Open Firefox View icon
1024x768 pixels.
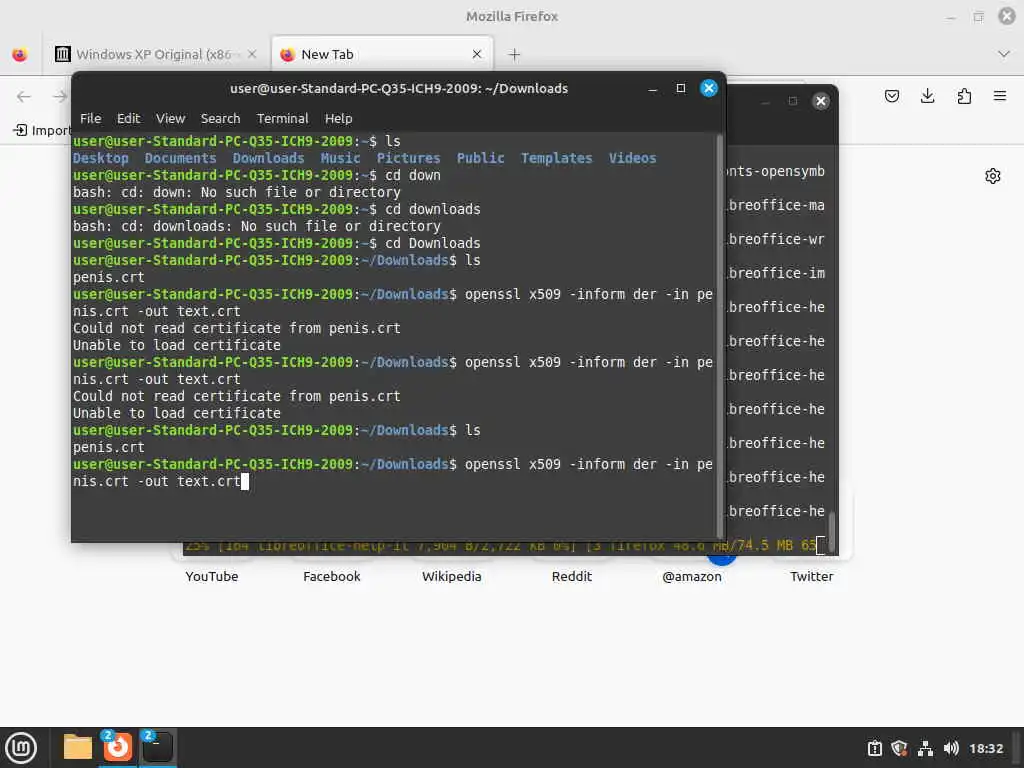pyautogui.click(x=20, y=55)
